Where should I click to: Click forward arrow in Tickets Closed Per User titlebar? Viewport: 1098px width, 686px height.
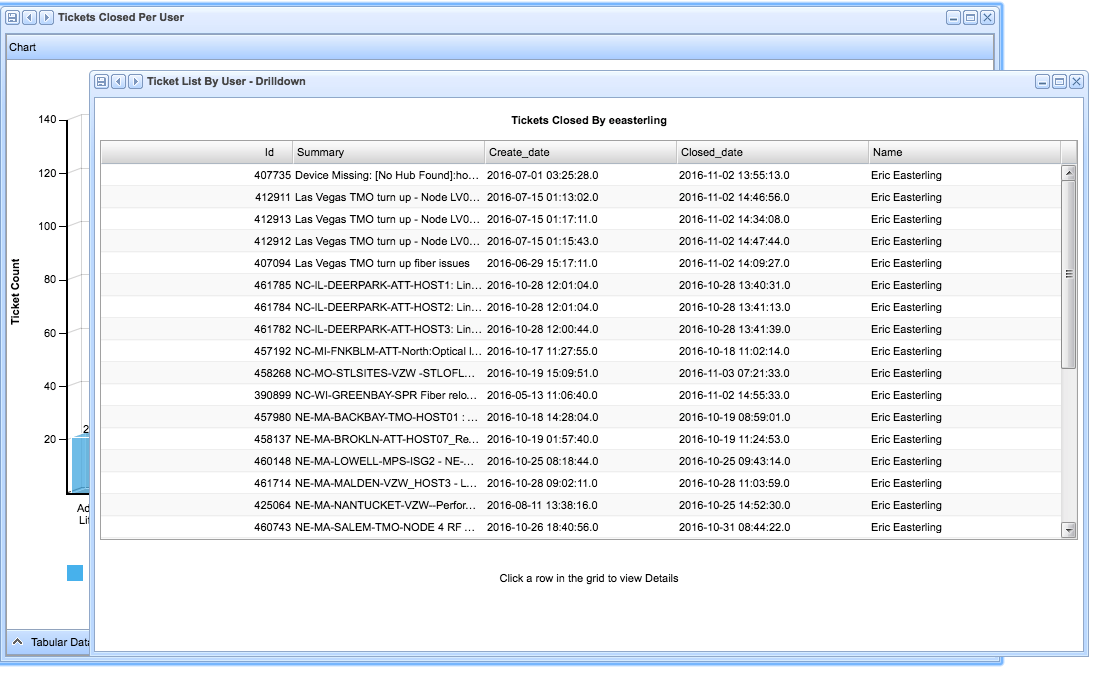coord(46,18)
